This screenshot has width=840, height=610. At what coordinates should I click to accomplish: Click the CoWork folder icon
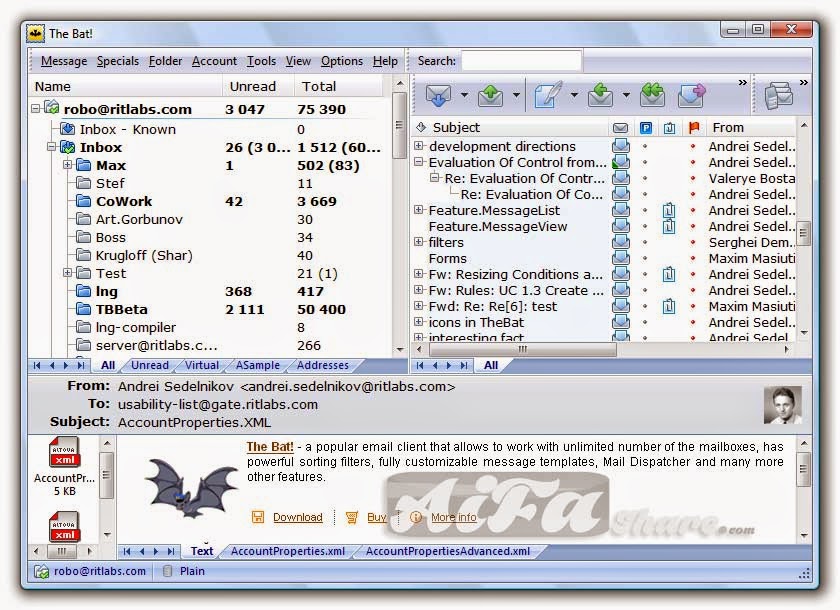83,201
